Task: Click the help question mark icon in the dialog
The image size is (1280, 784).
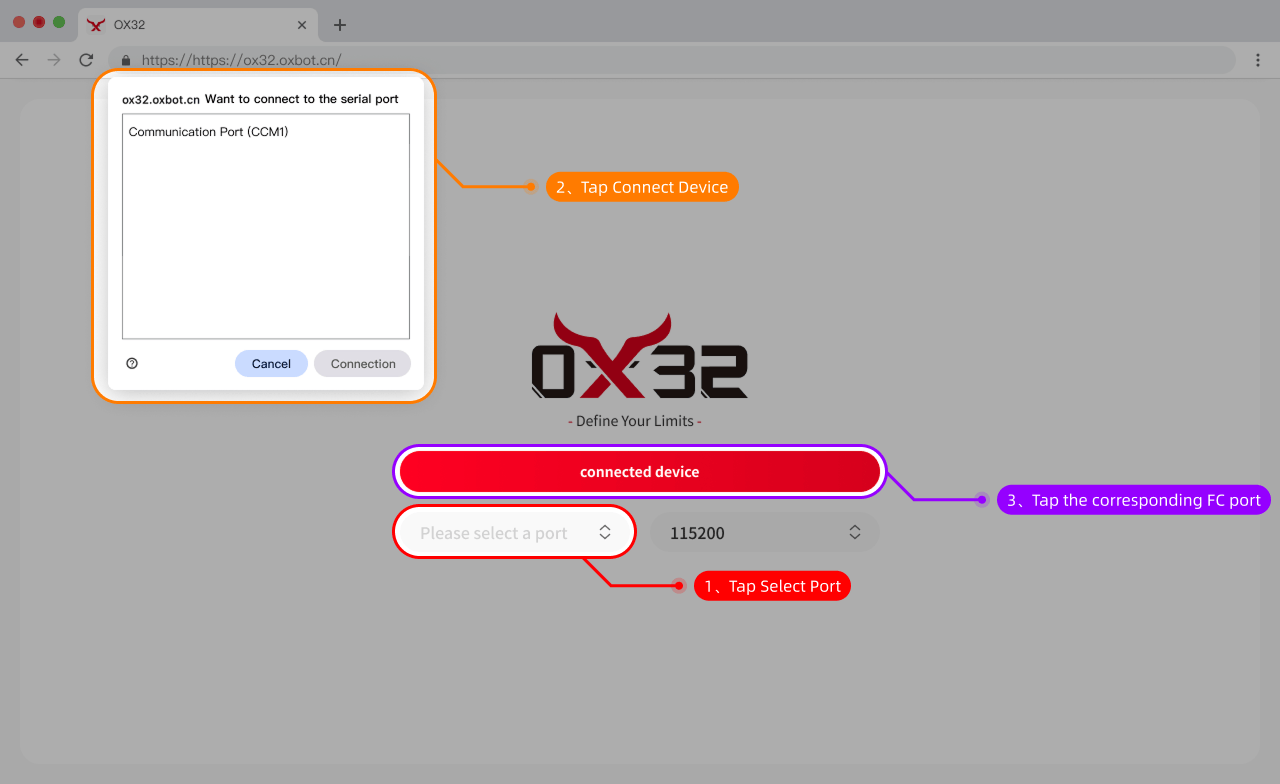Action: tap(132, 364)
